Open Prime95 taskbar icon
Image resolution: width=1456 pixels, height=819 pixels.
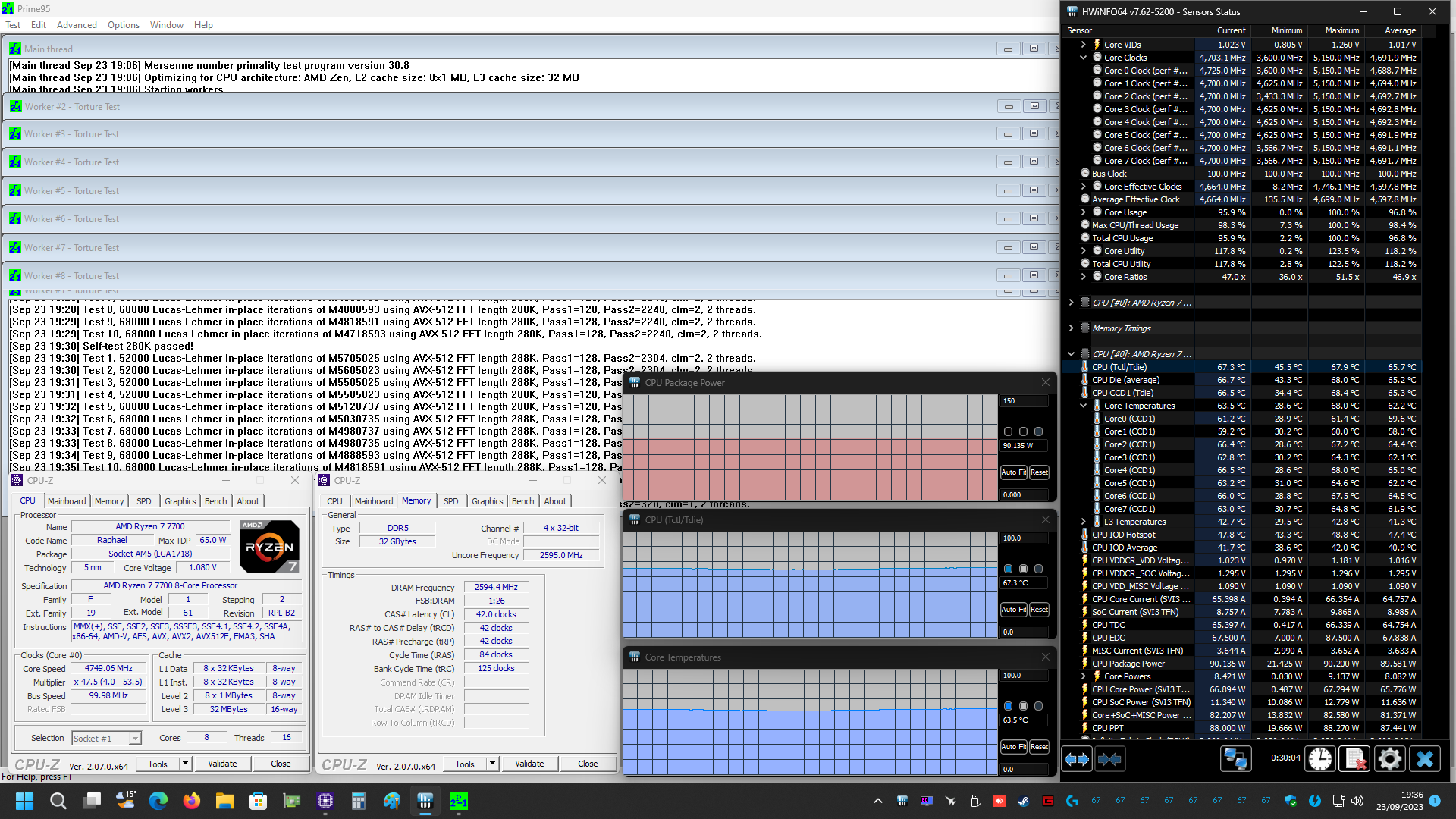[x=459, y=800]
